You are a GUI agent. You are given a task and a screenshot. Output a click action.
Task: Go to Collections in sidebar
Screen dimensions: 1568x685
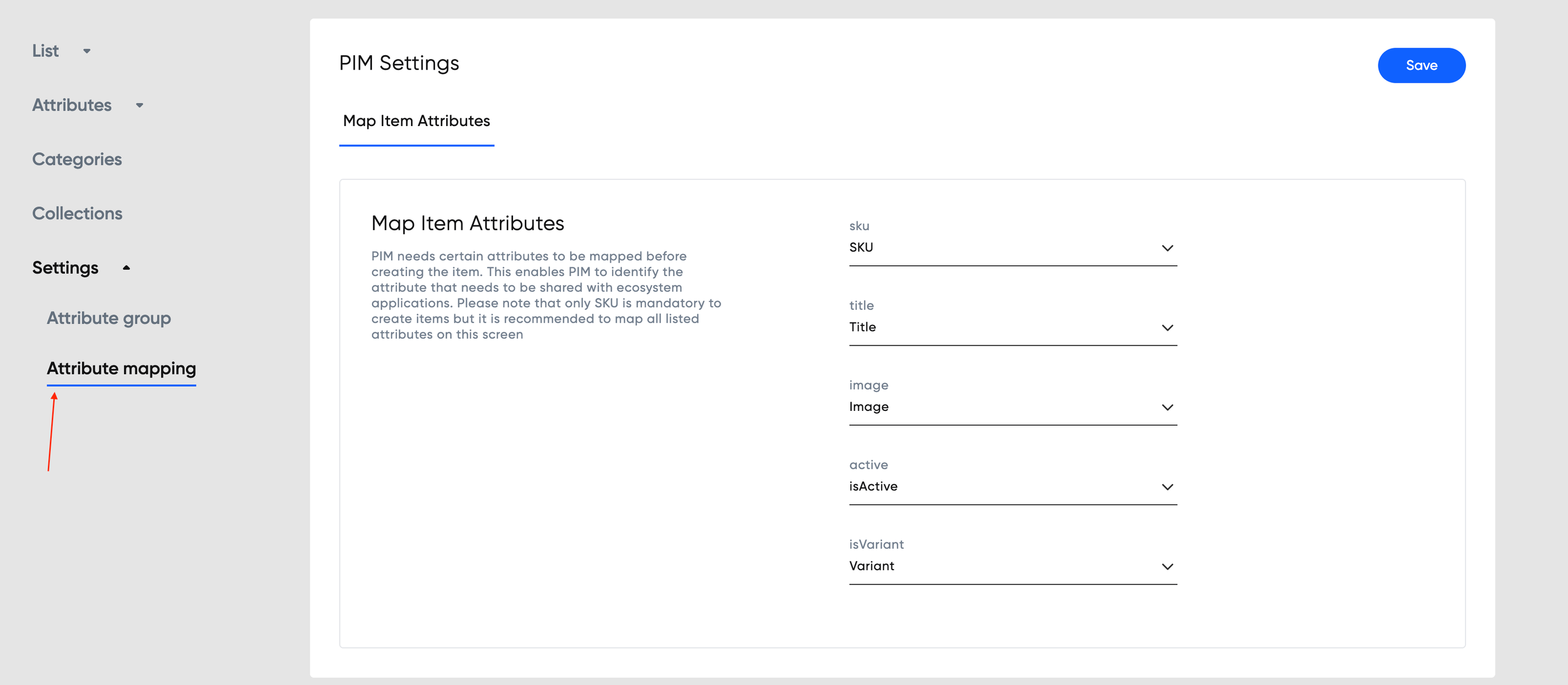(x=77, y=214)
